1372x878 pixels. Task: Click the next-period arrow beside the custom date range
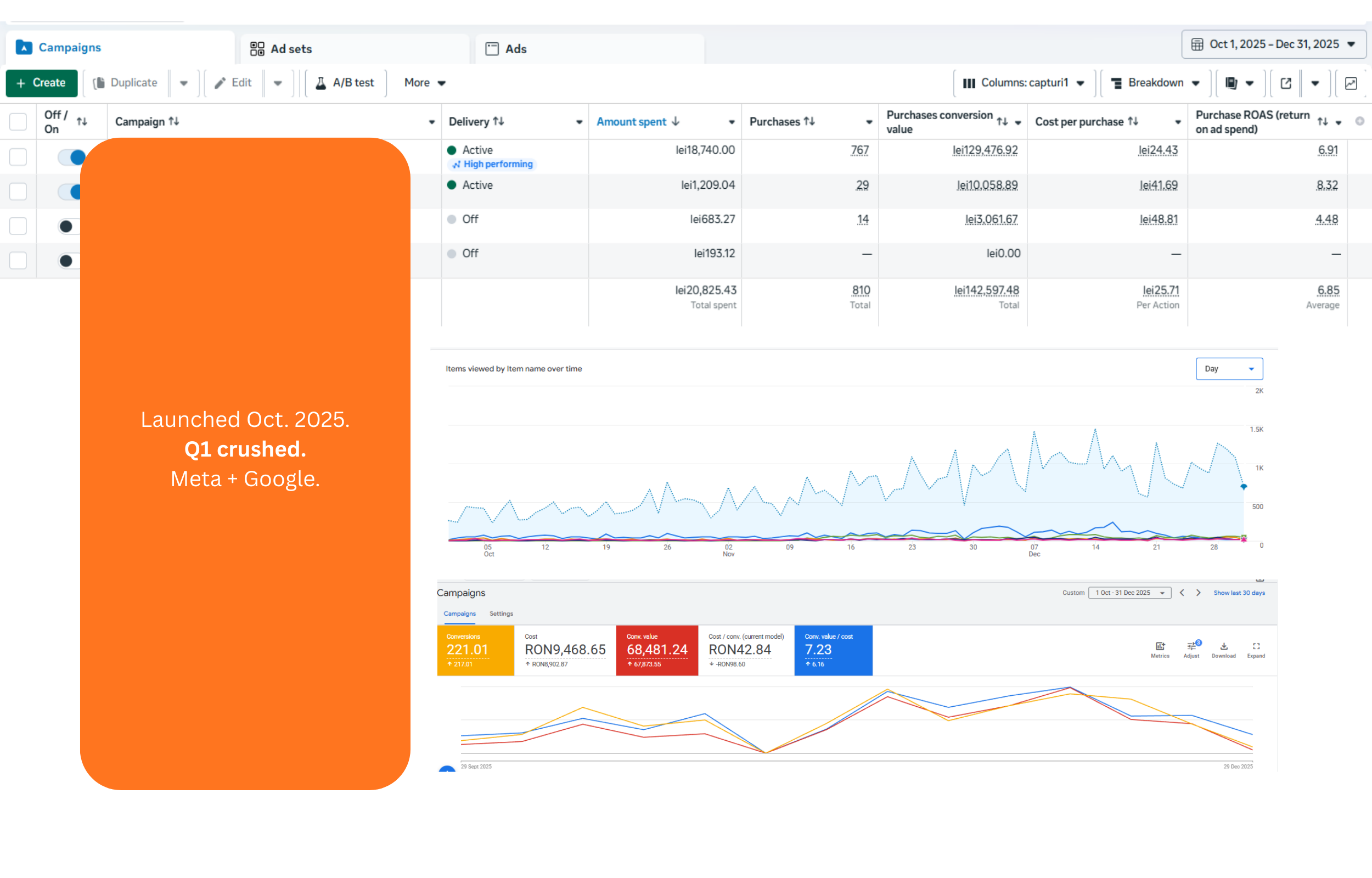(1199, 593)
